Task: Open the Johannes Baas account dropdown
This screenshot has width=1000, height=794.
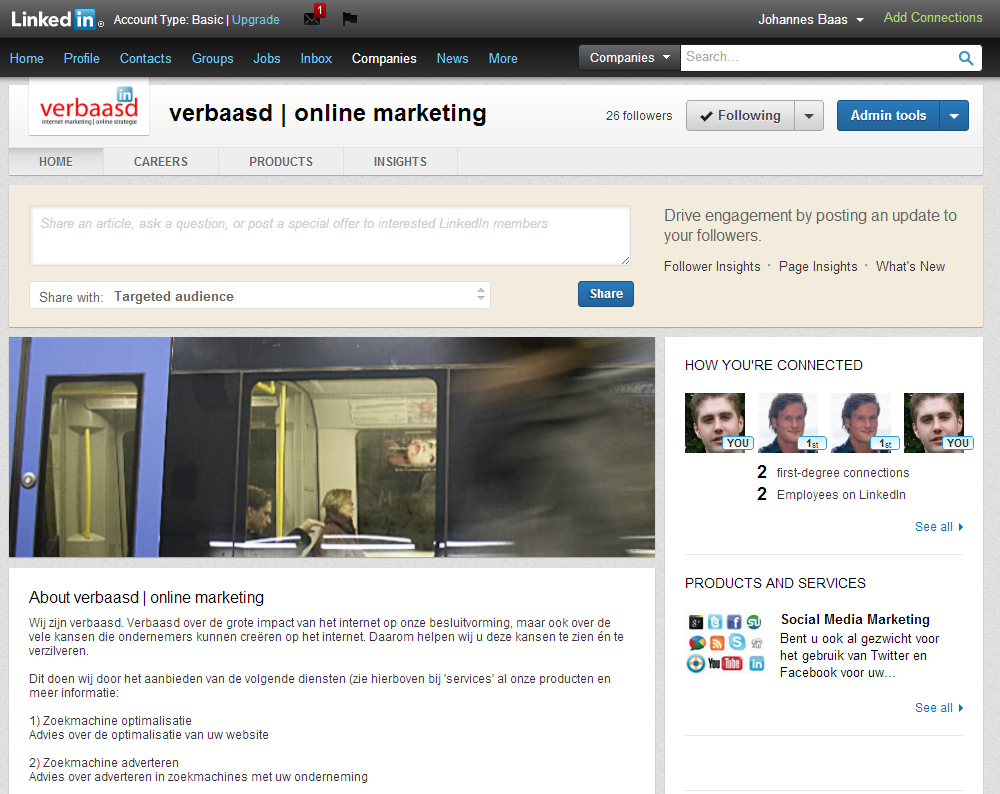Action: click(x=811, y=20)
